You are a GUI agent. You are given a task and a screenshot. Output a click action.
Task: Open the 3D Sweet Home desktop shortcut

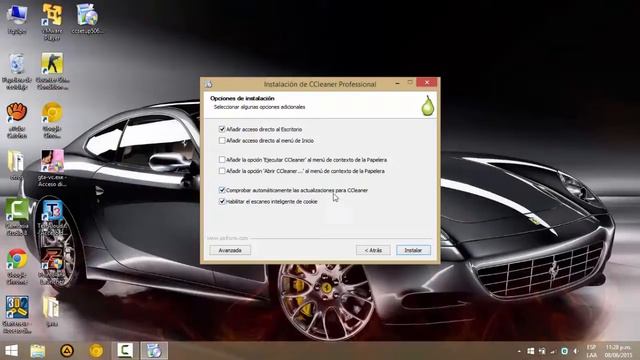point(17,315)
